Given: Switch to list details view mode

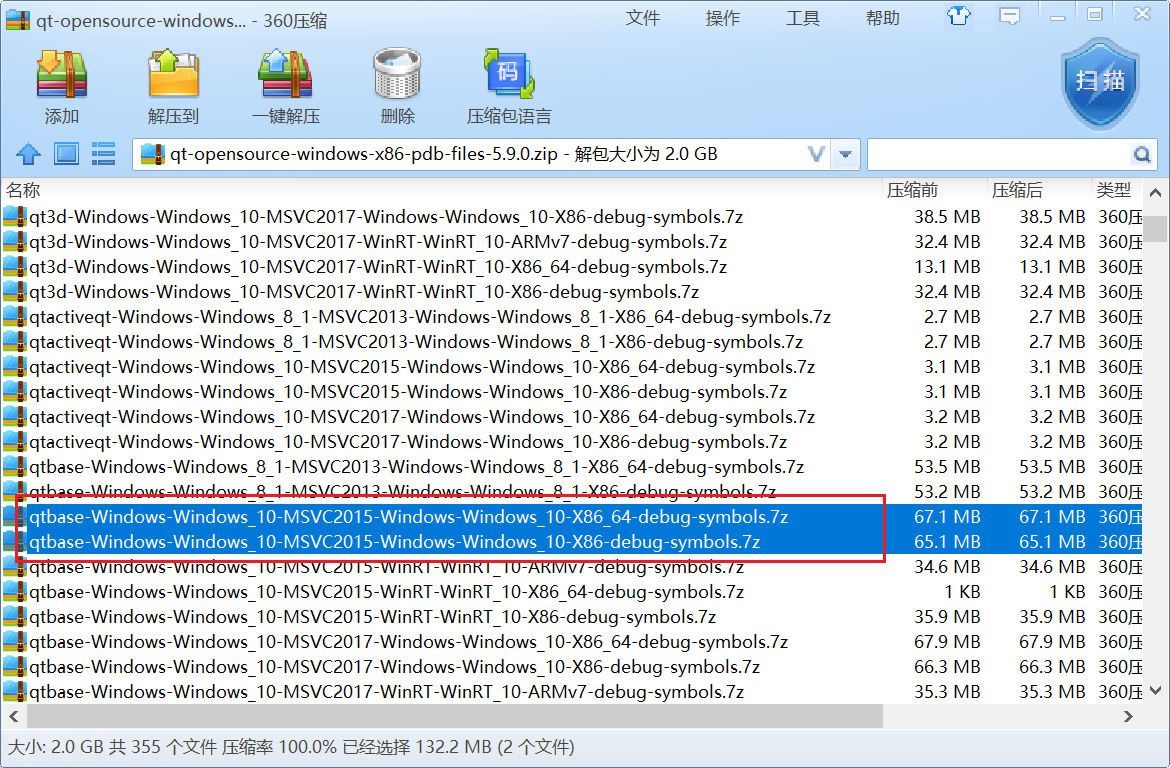Looking at the screenshot, I should tap(103, 154).
